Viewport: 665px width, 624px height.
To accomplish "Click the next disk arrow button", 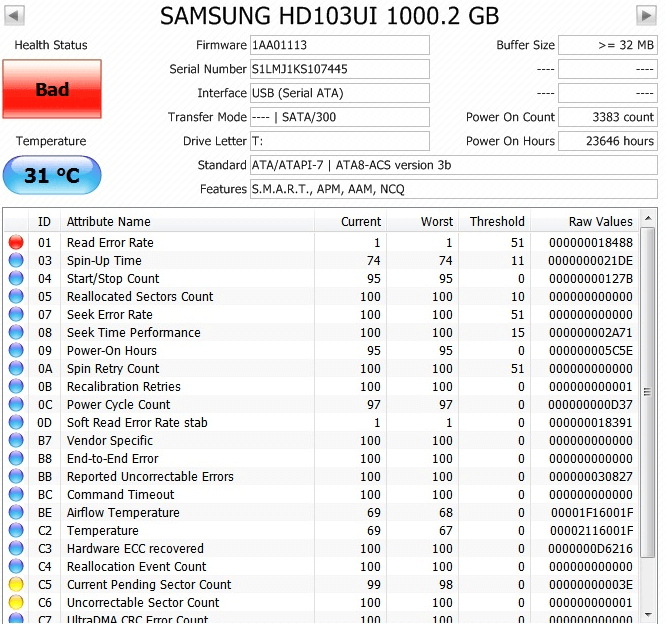I will (x=646, y=15).
